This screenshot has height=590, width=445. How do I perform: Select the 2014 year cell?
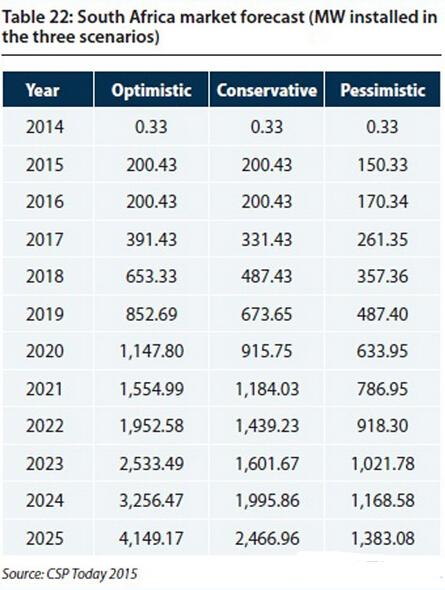tap(45, 127)
